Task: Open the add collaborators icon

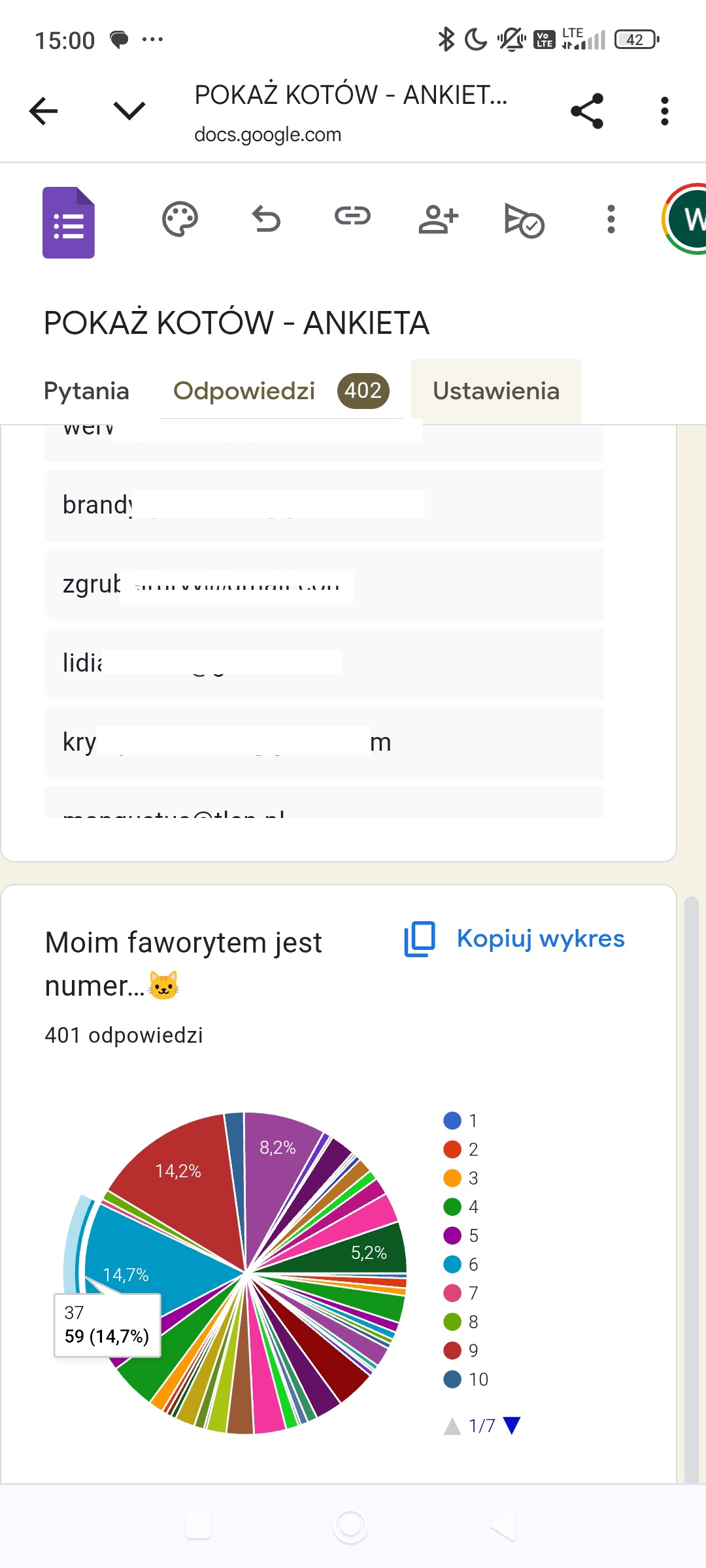Action: coord(439,219)
